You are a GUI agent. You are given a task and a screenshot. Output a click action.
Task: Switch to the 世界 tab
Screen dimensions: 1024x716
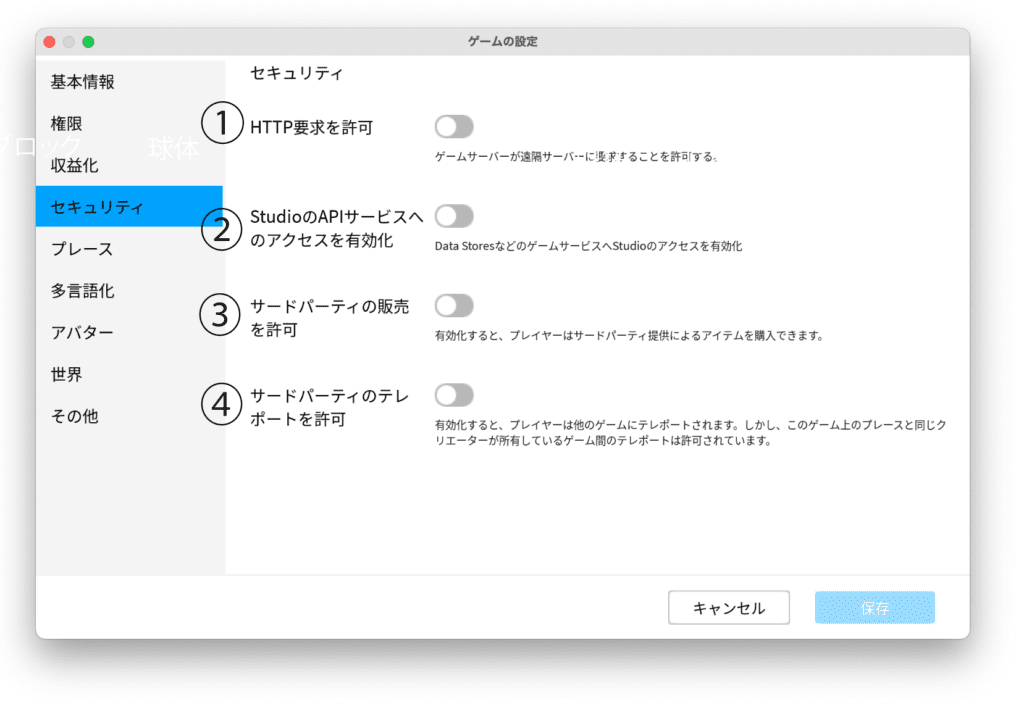pyautogui.click(x=67, y=375)
